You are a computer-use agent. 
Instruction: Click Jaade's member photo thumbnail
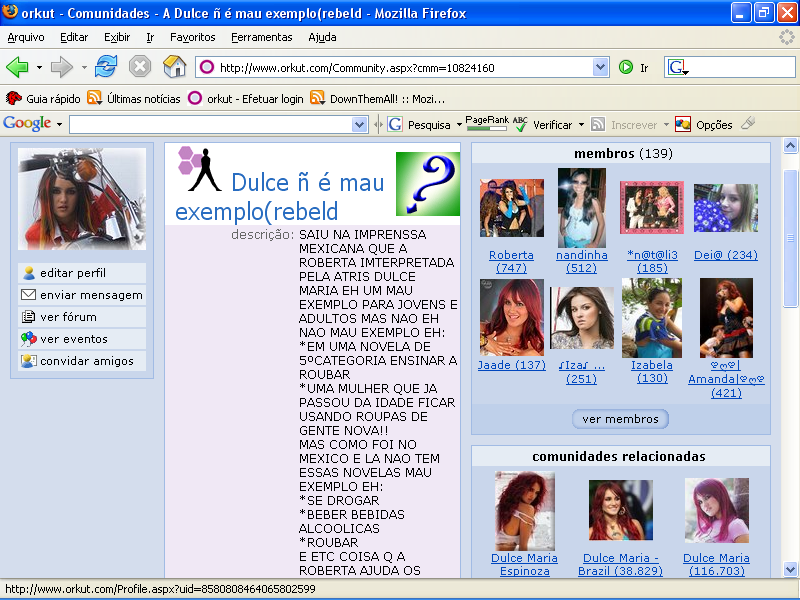[x=512, y=317]
